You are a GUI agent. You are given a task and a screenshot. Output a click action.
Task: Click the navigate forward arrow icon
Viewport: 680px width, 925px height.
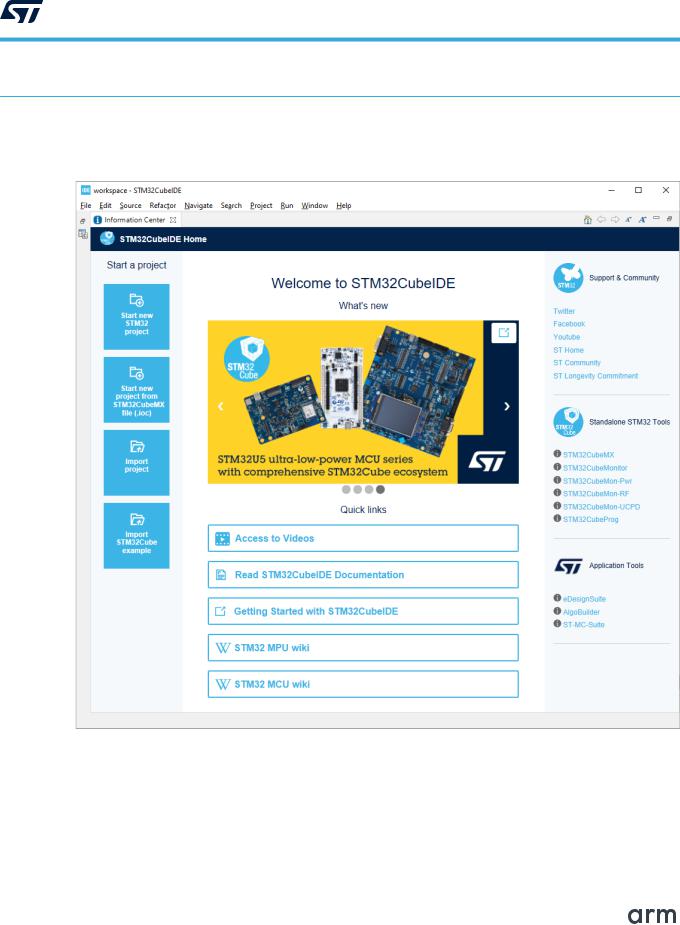(x=615, y=219)
